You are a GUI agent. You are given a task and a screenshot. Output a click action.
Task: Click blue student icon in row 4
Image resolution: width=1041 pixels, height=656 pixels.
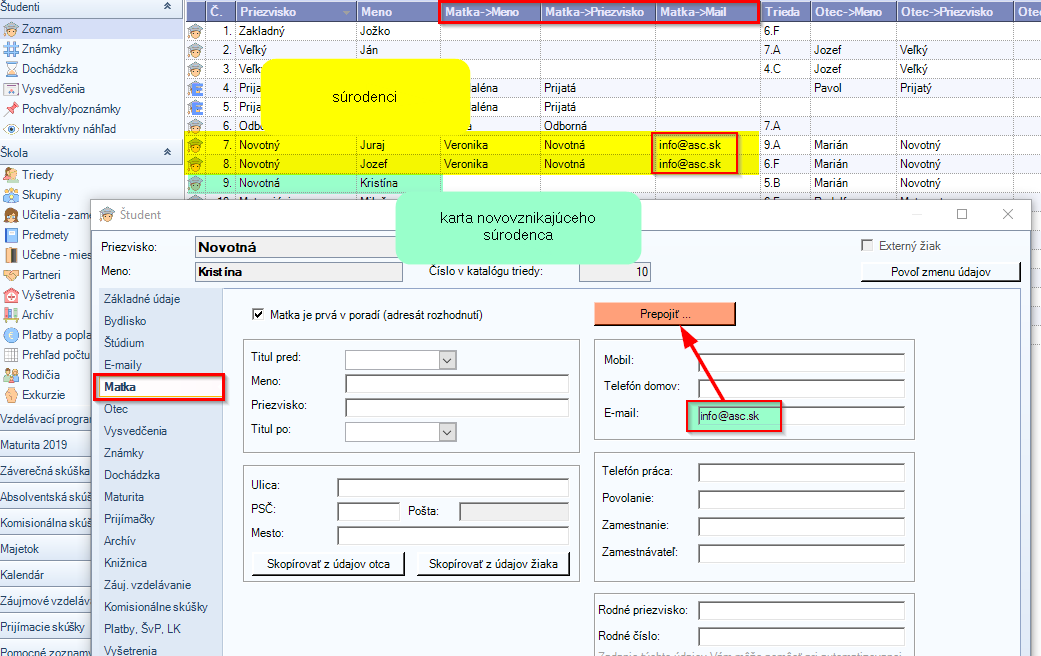(195, 88)
